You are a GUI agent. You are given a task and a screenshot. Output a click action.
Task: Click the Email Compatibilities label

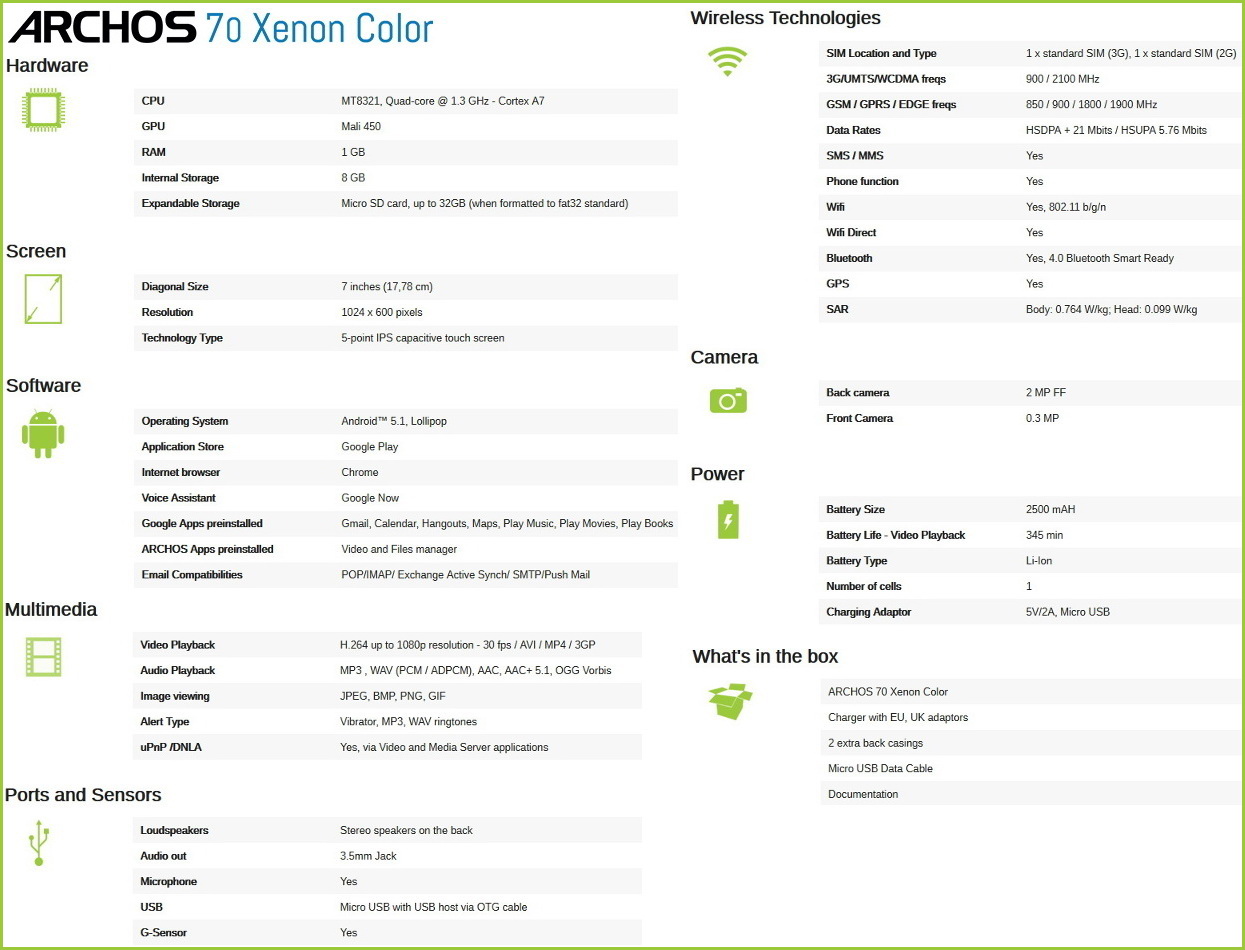coord(192,575)
